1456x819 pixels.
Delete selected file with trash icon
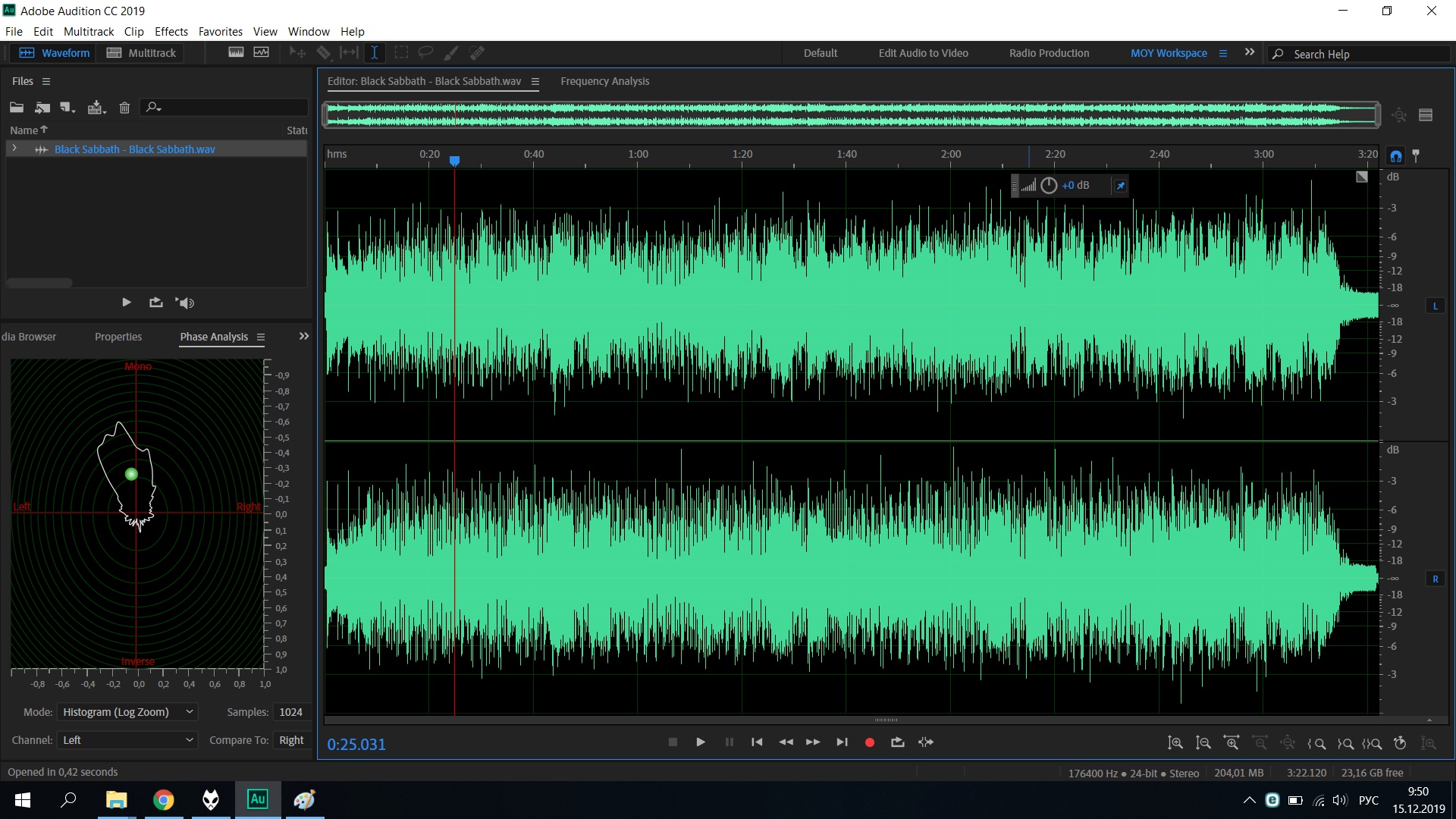click(x=124, y=108)
